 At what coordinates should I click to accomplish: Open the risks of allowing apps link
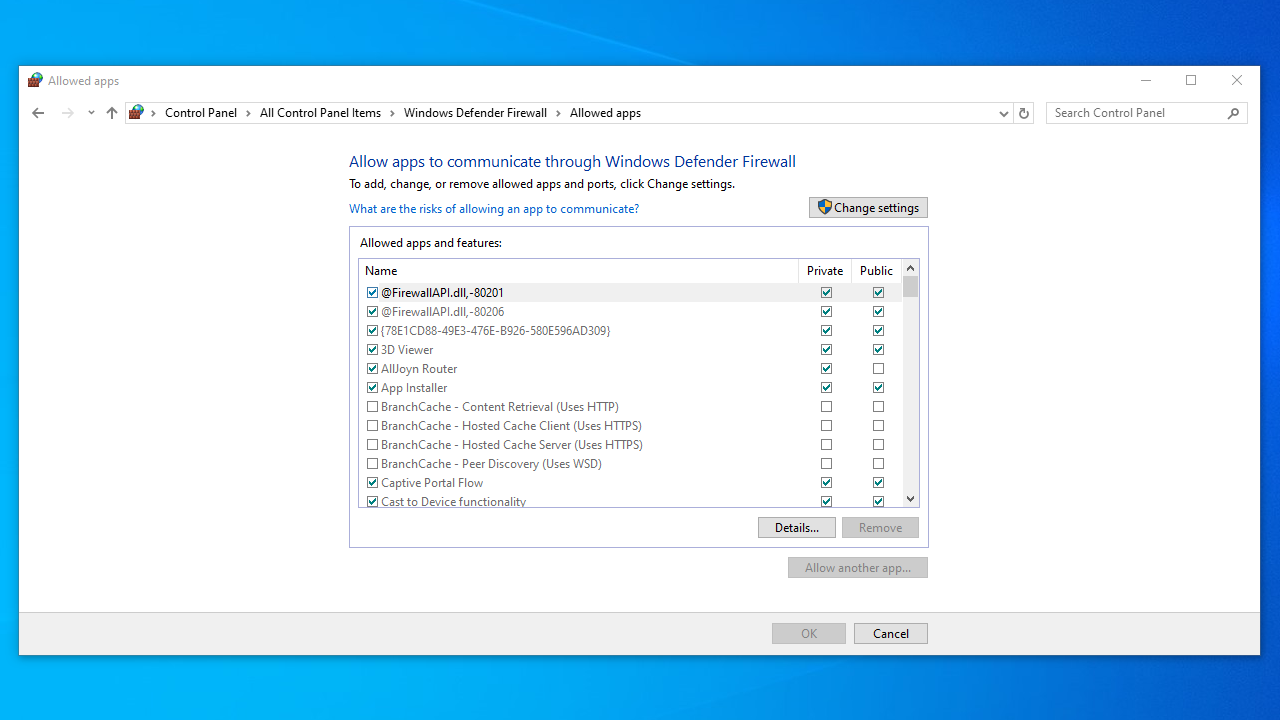pos(494,209)
